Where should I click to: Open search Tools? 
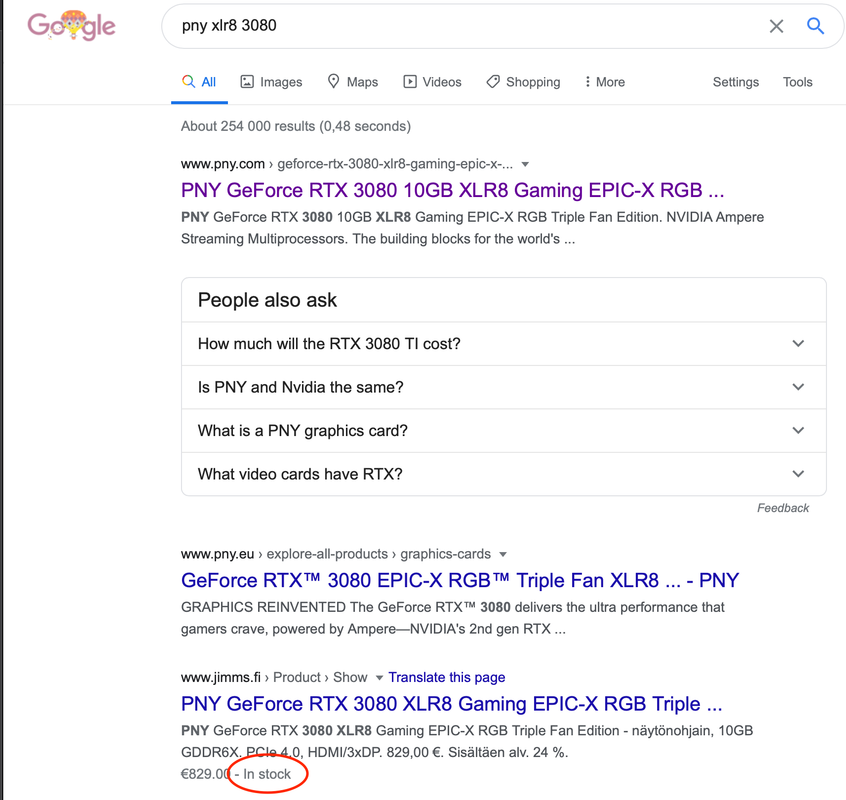[797, 82]
